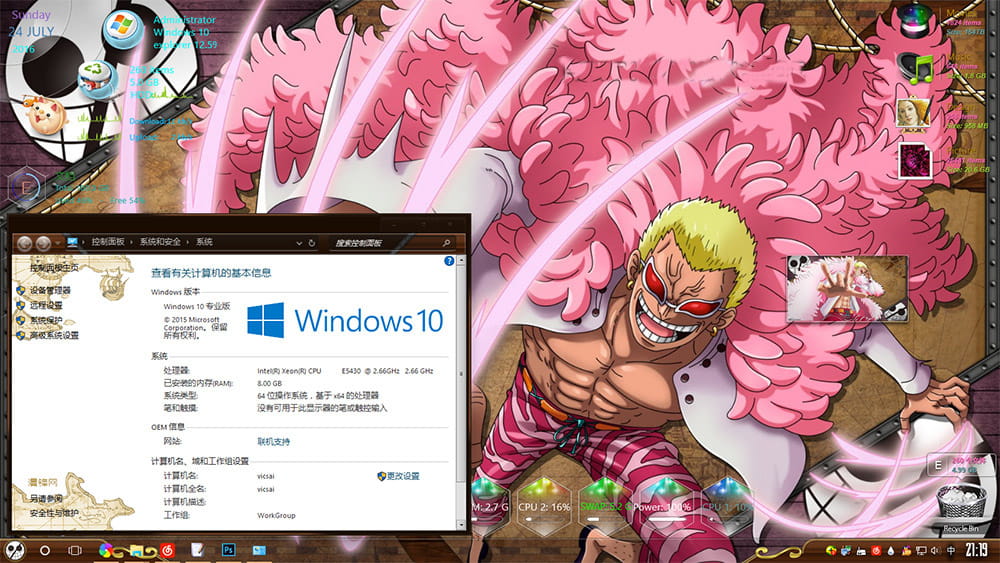Expand the chevron after 控制面板 breadcrumb

pos(132,242)
